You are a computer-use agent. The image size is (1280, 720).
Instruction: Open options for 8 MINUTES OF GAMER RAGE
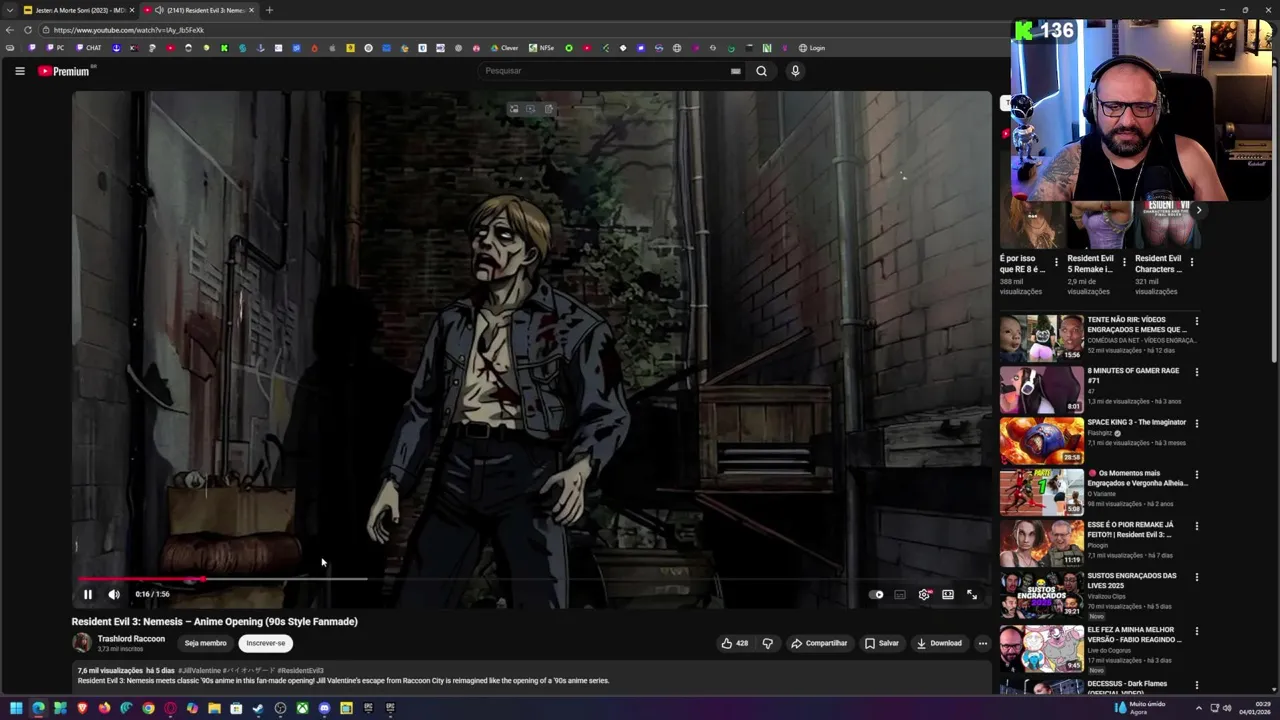tap(1196, 372)
